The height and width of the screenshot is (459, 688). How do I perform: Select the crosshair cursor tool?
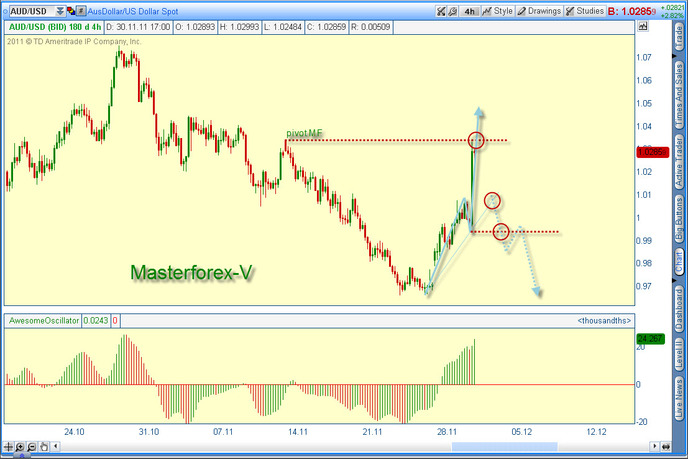[x=8, y=447]
